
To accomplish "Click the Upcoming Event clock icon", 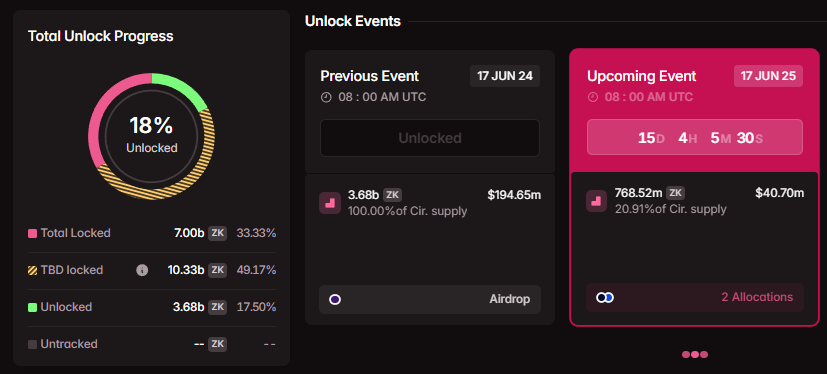I will (x=593, y=98).
